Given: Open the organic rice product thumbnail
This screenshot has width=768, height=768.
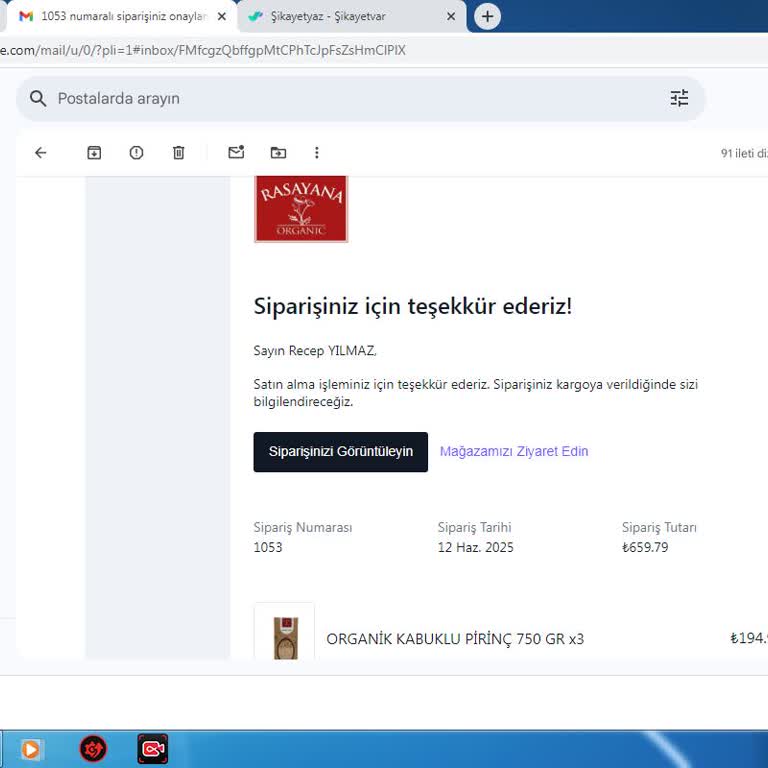Looking at the screenshot, I should coord(285,632).
